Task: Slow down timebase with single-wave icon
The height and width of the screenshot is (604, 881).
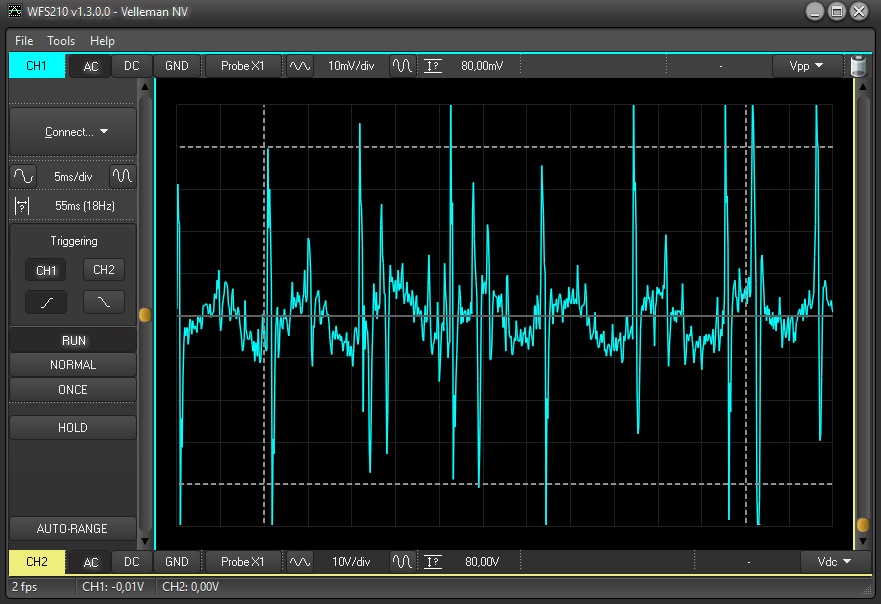Action: pyautogui.click(x=24, y=176)
